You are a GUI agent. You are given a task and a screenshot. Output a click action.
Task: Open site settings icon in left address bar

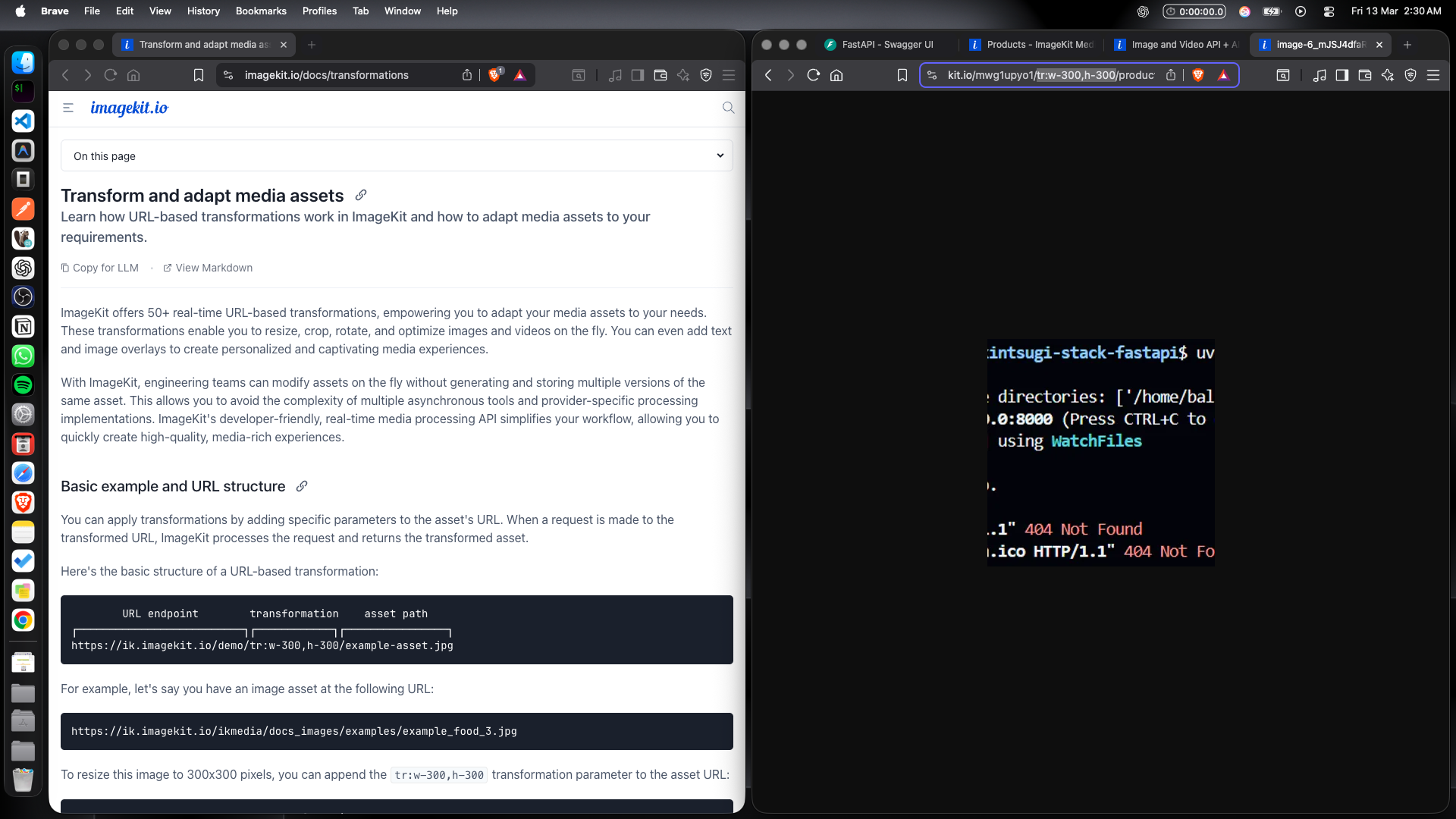click(228, 75)
